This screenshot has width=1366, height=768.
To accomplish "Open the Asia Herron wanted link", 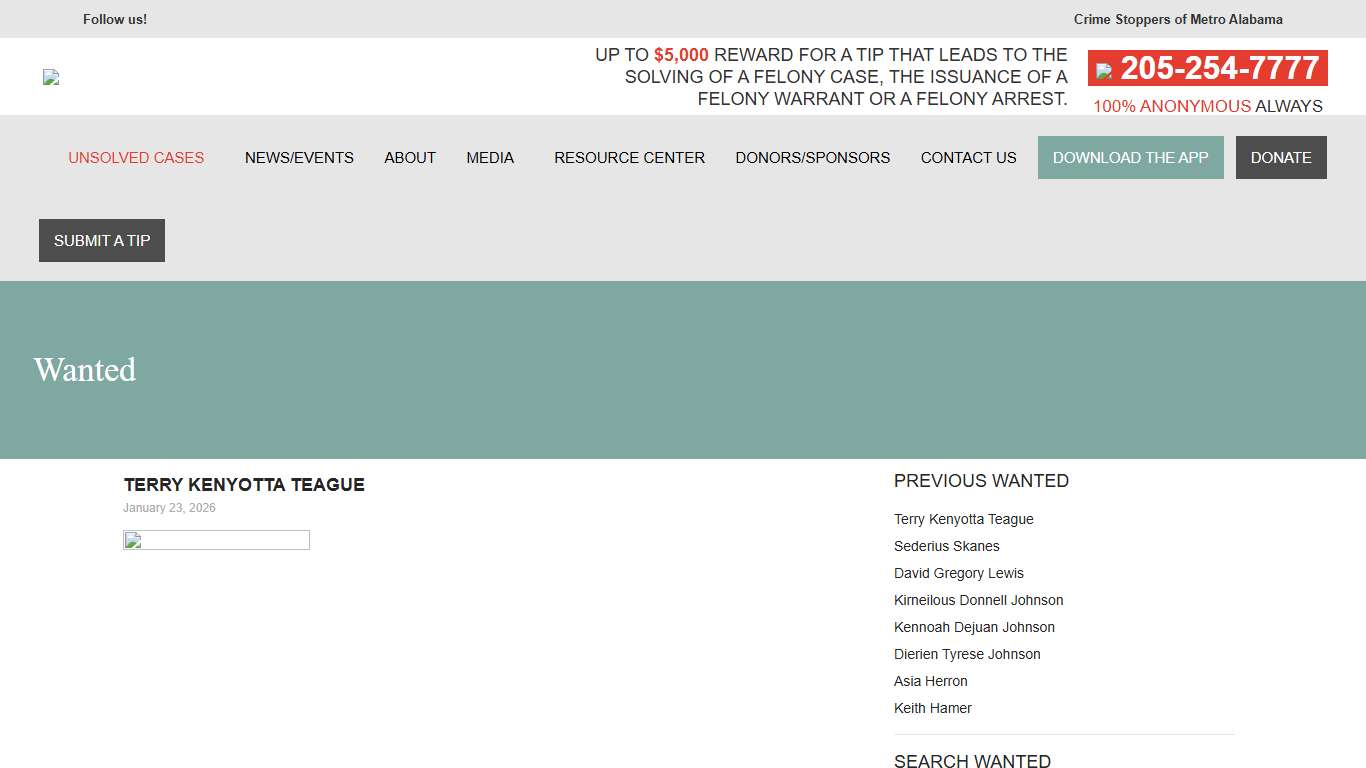I will [x=930, y=681].
